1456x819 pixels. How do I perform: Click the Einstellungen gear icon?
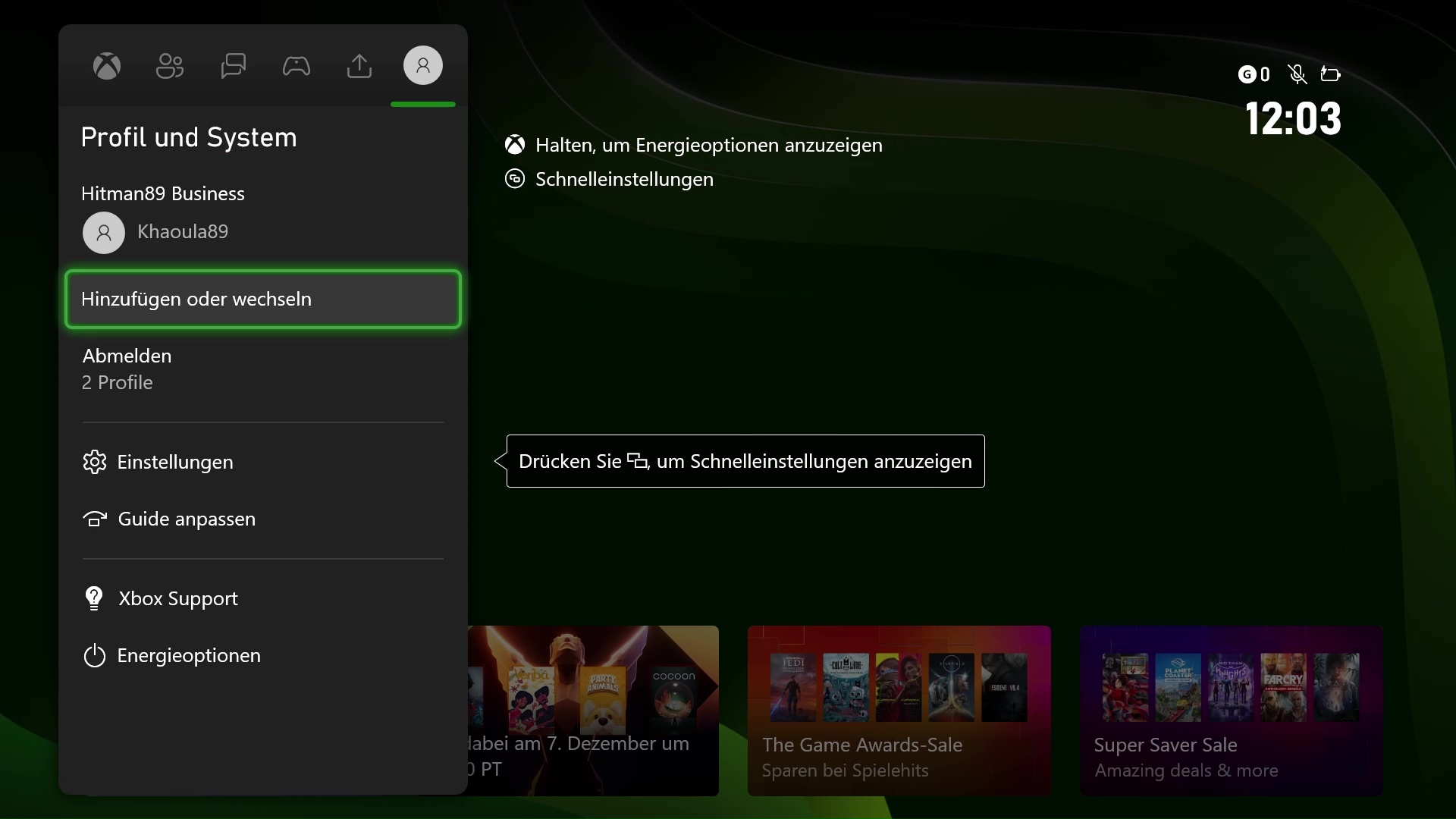(95, 462)
